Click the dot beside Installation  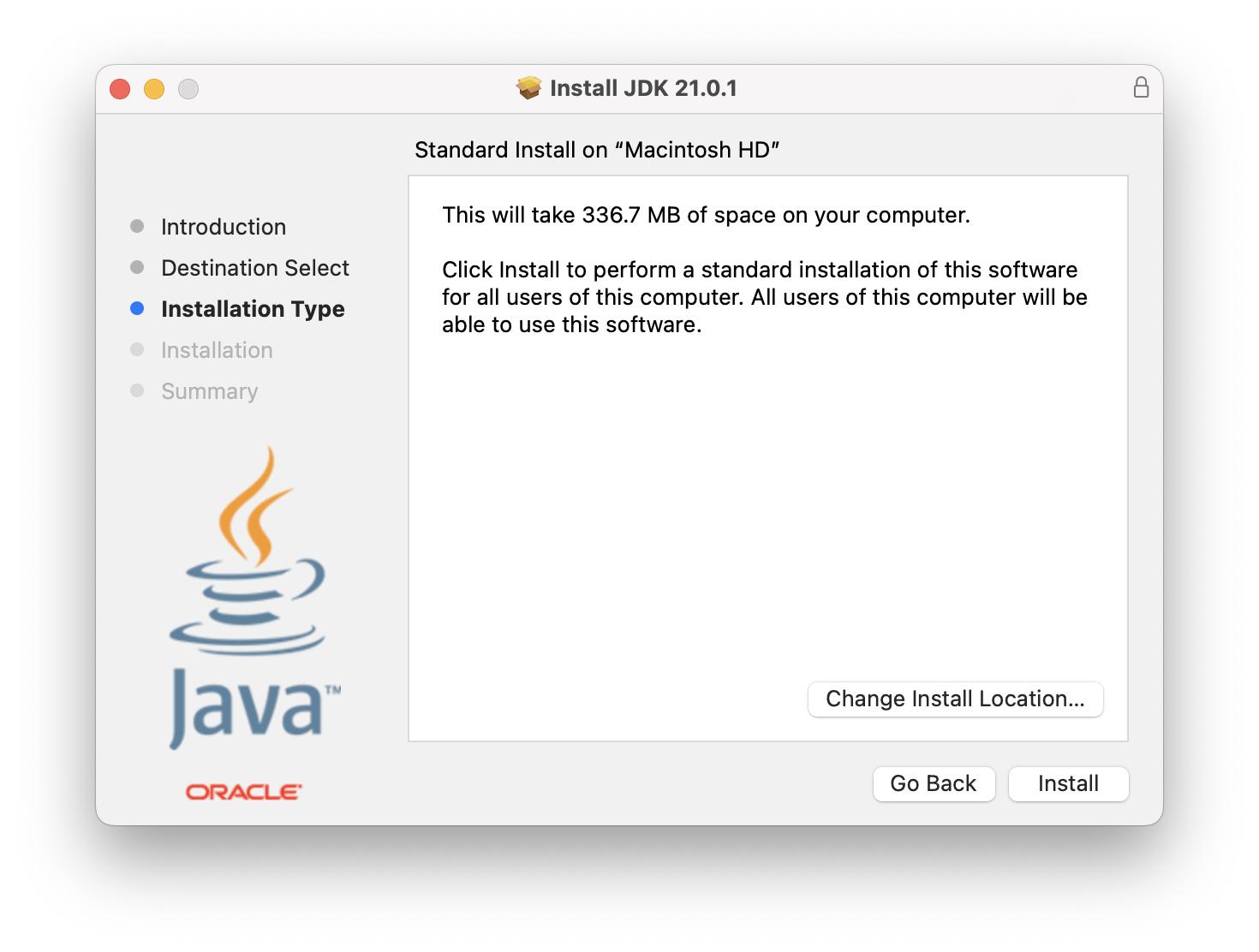pyautogui.click(x=138, y=349)
